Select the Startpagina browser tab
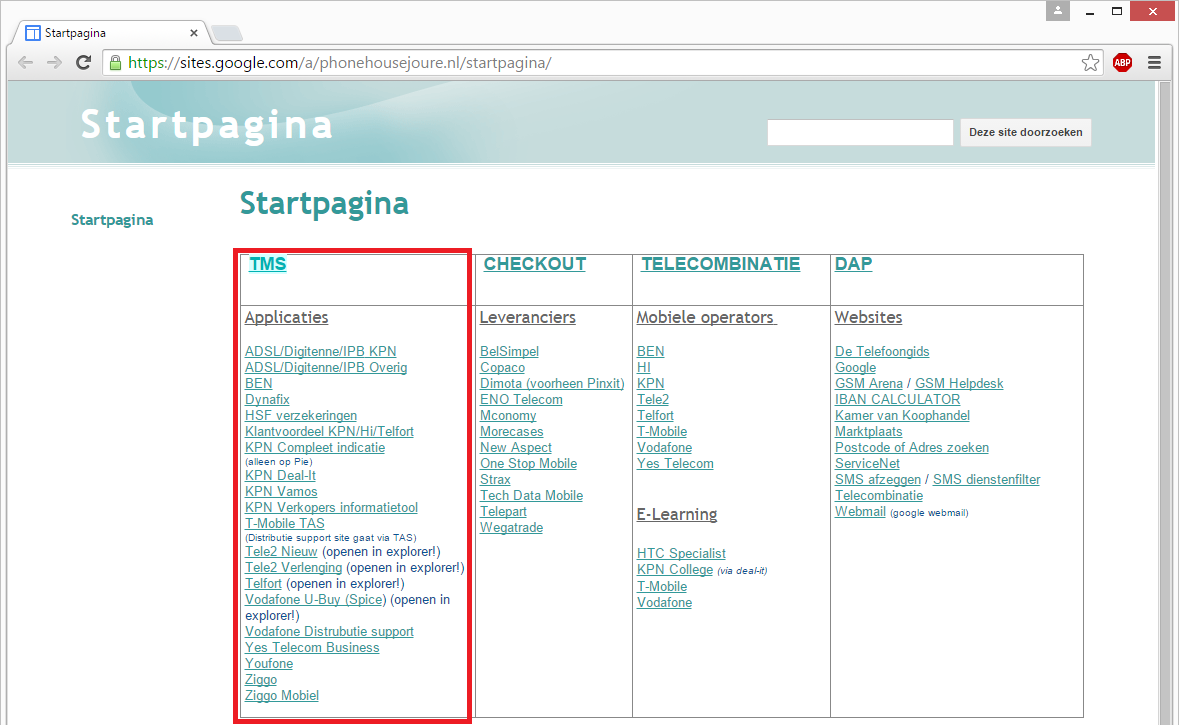Viewport: 1181px width, 725px height. point(111,33)
